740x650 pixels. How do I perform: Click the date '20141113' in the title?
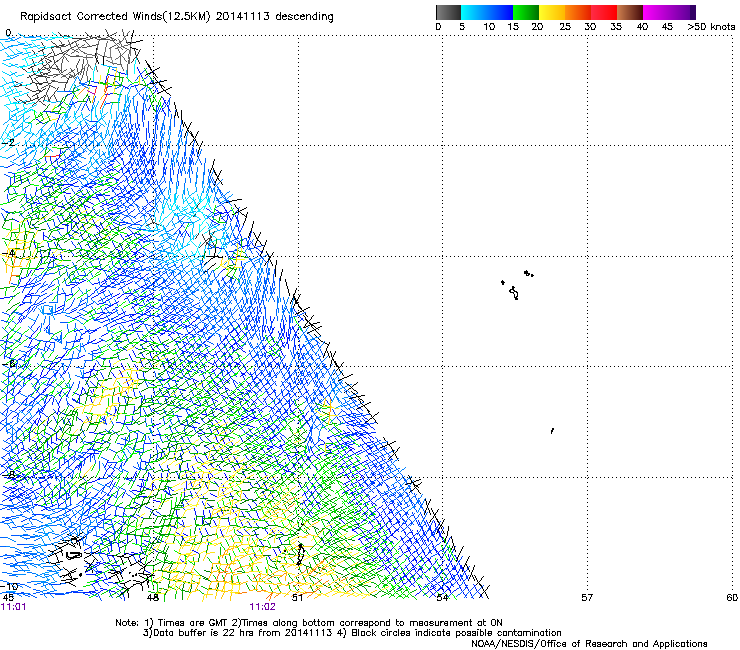tap(243, 17)
